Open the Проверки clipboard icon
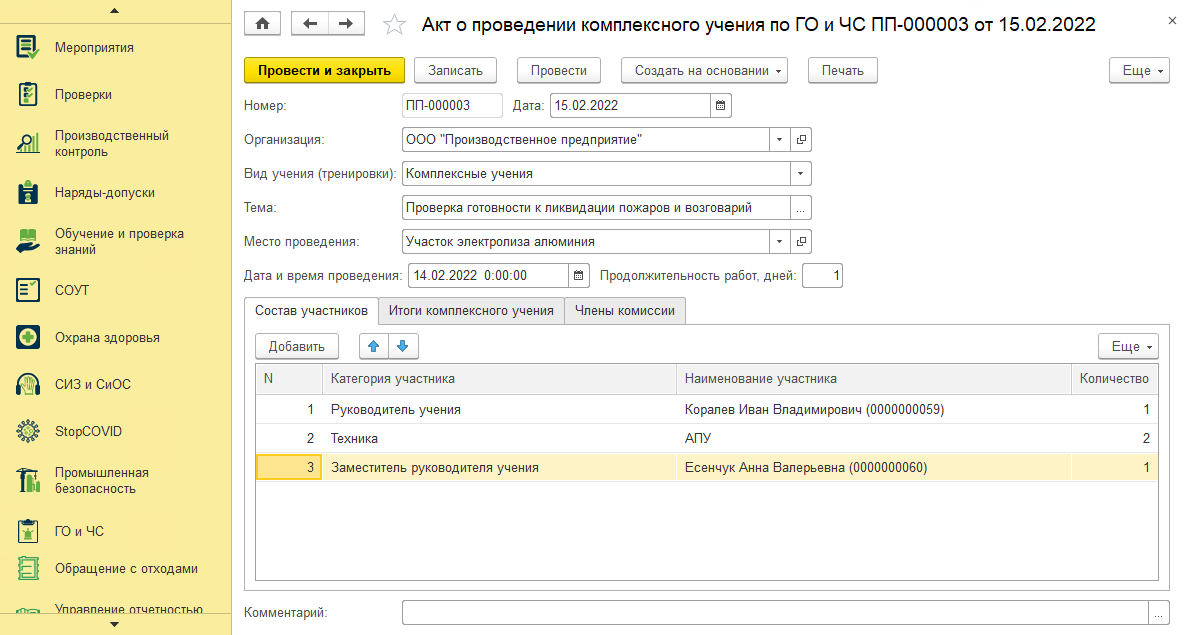Viewport: 1189px width, 635px height. click(27, 95)
